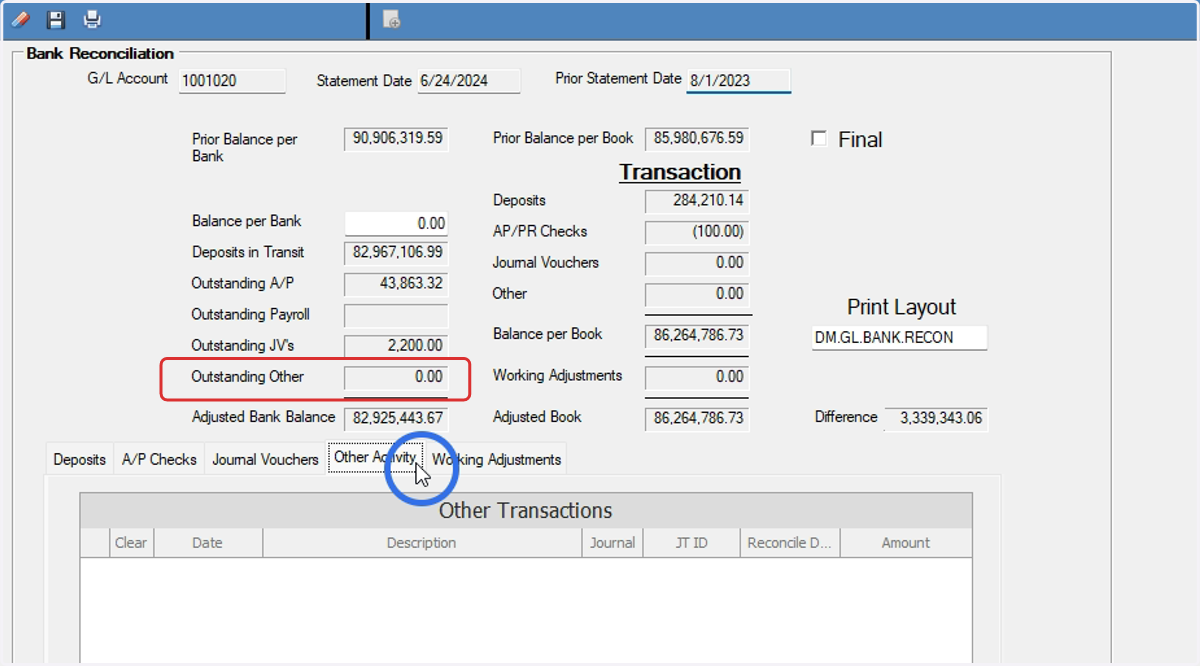The image size is (1200, 666).
Task: Click AP/PR Checks value (100.00)
Action: 697,232
